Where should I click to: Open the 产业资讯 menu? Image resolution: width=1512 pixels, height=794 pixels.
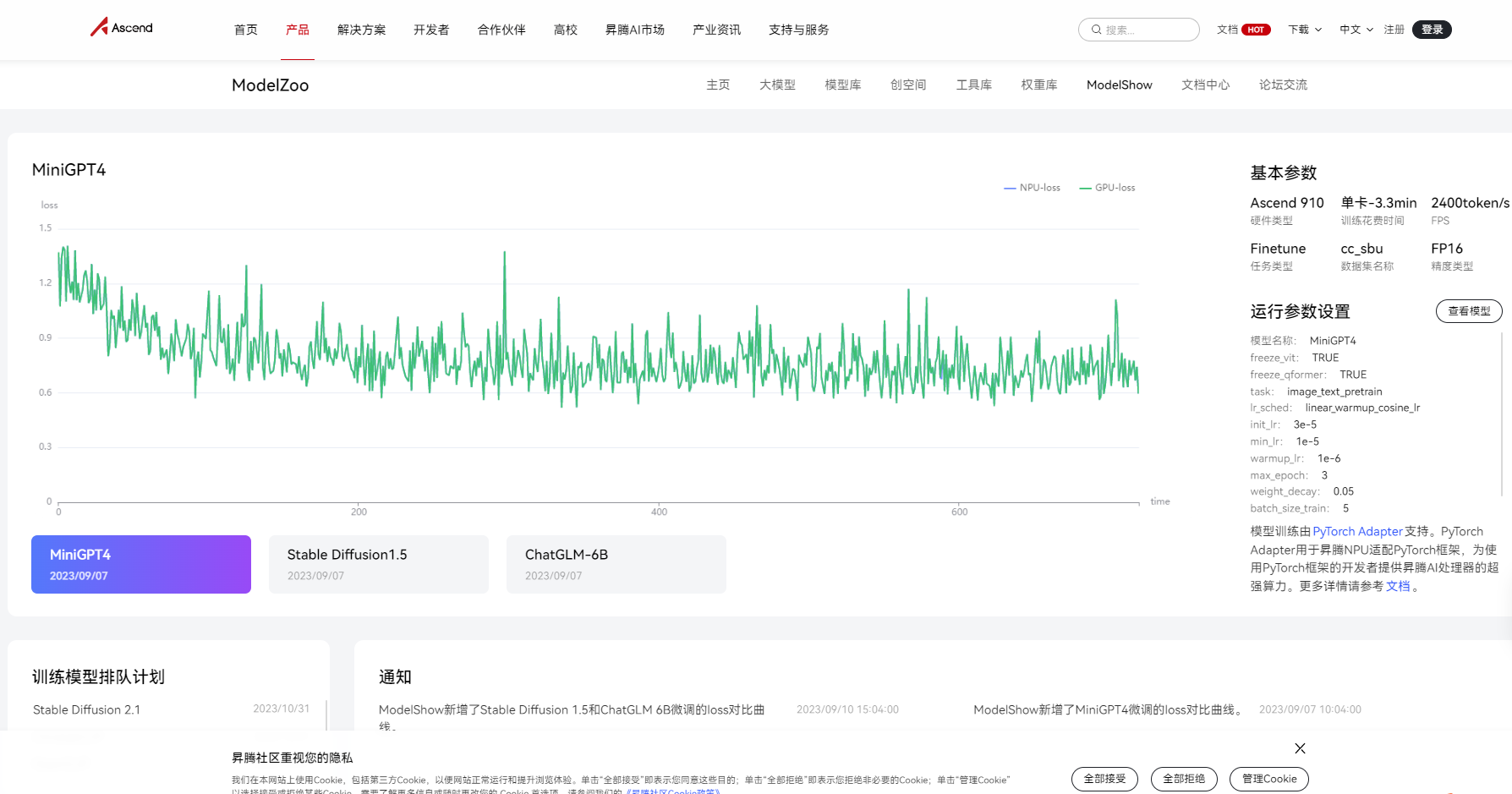pos(716,30)
